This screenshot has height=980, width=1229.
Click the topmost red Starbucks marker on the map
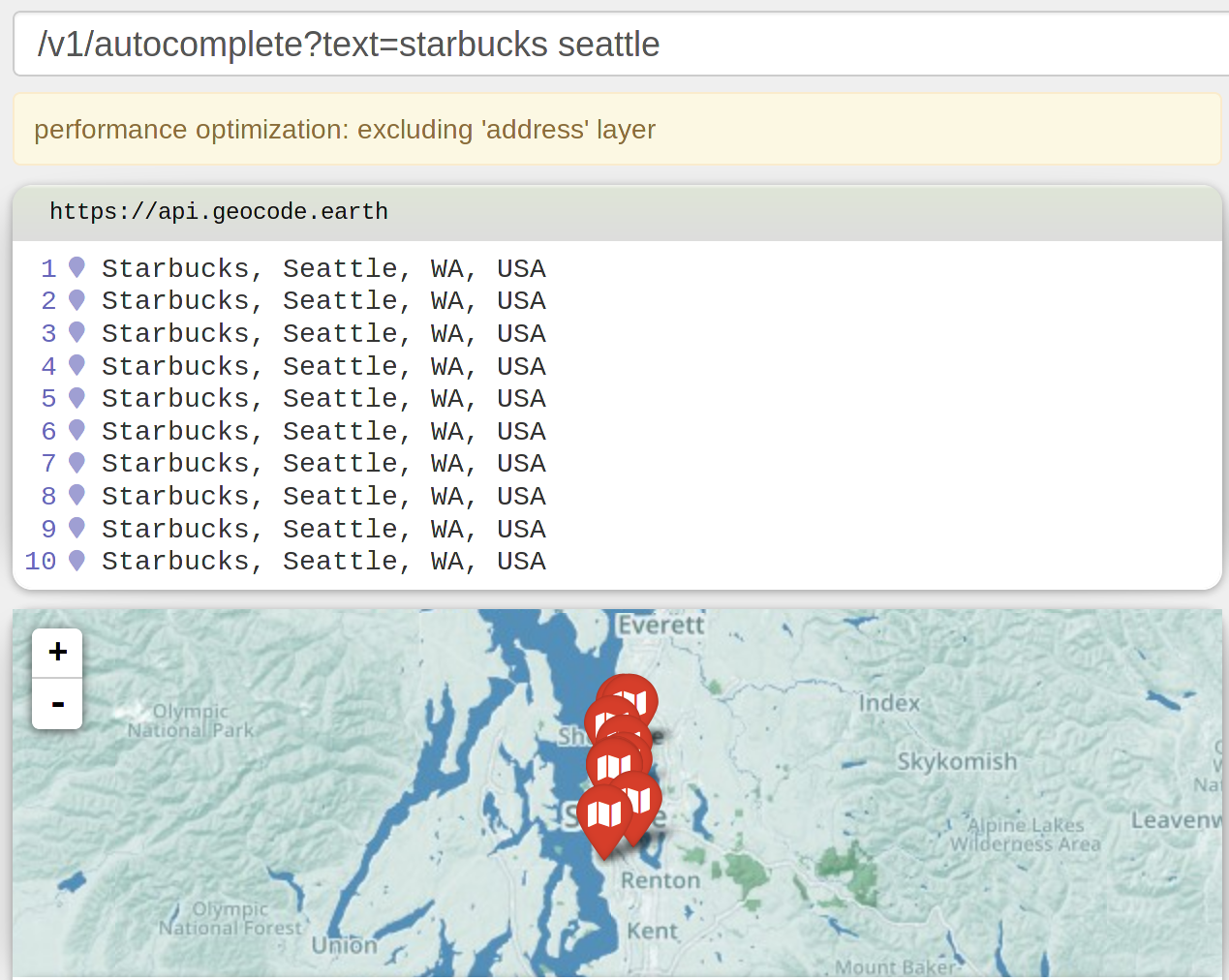click(x=629, y=700)
